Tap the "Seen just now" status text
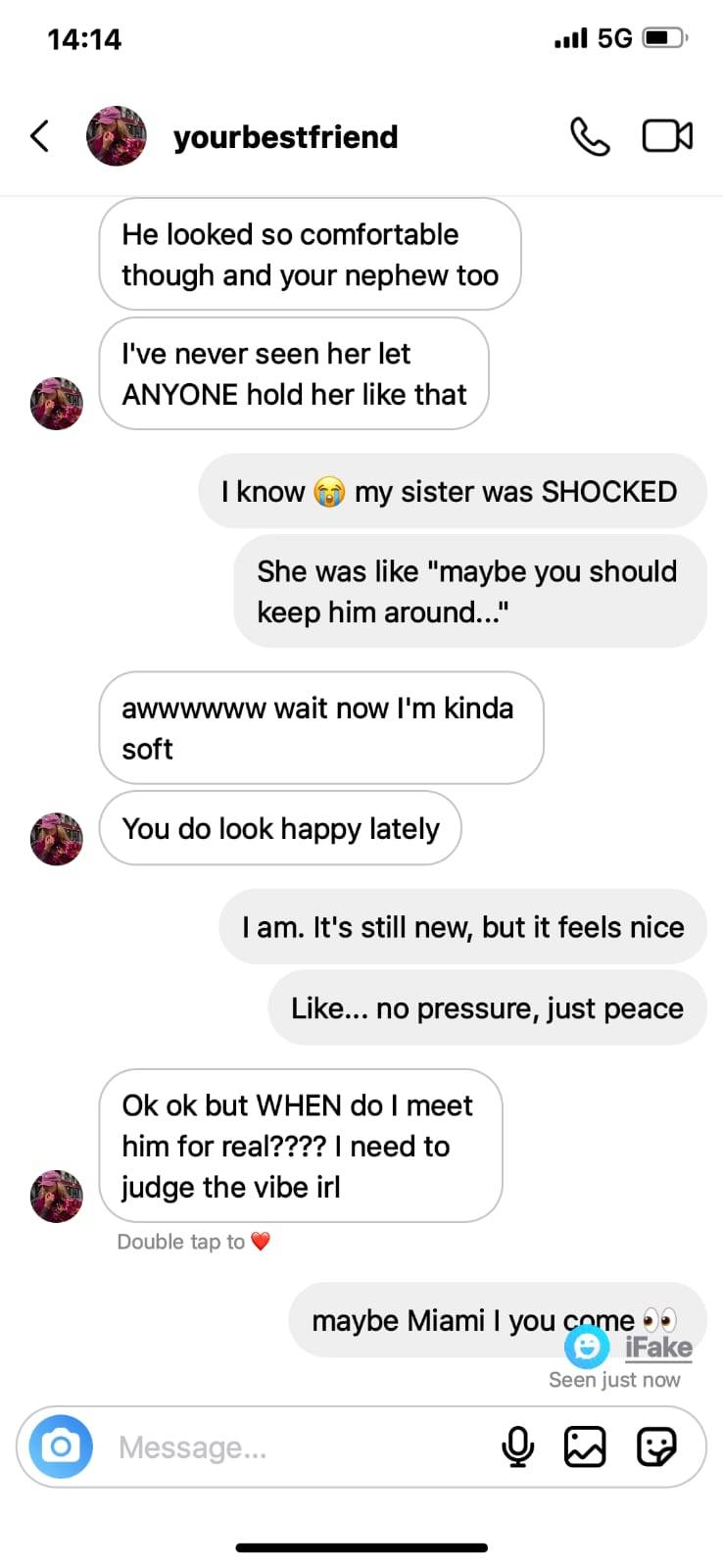Viewport: 723px width, 1568px height. [614, 1380]
